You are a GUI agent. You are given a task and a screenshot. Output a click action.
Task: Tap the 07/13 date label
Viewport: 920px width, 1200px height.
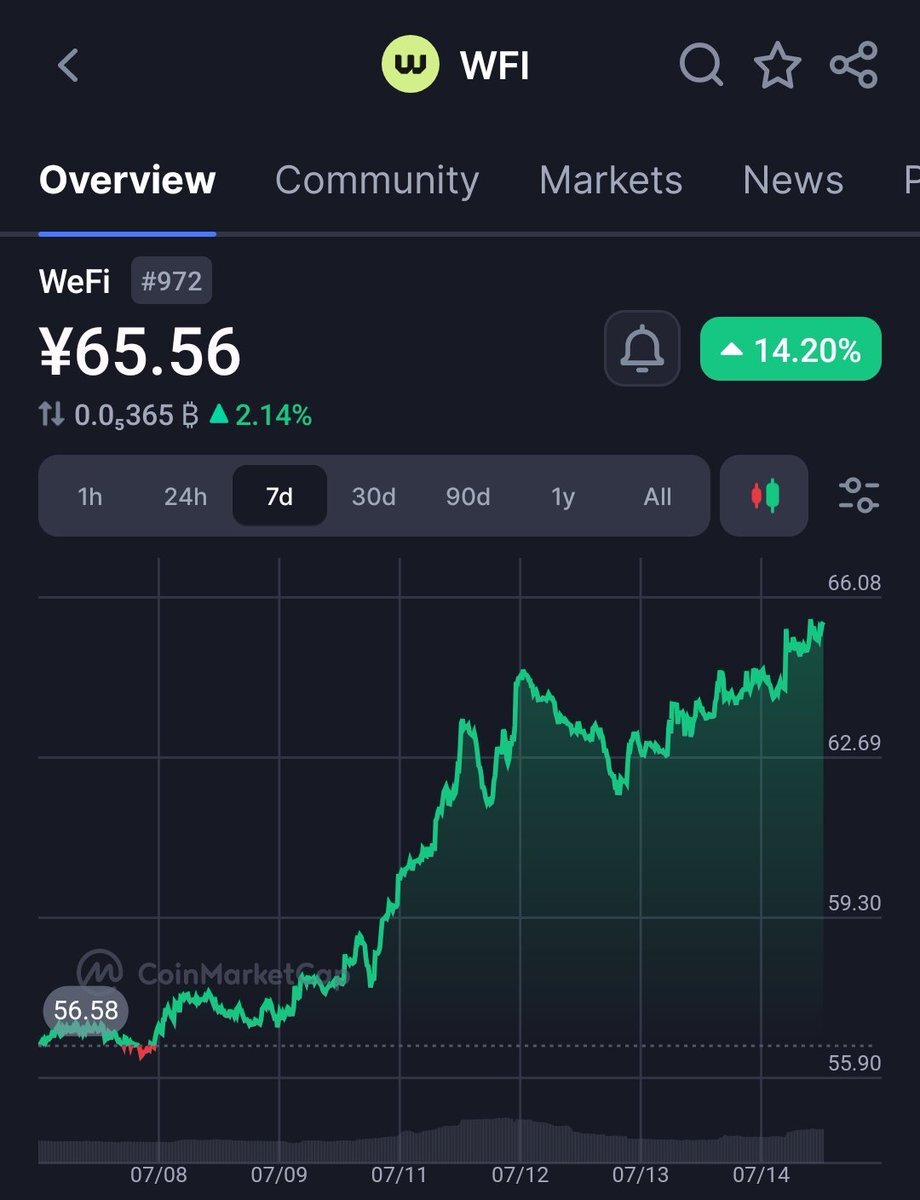pyautogui.click(x=641, y=1175)
